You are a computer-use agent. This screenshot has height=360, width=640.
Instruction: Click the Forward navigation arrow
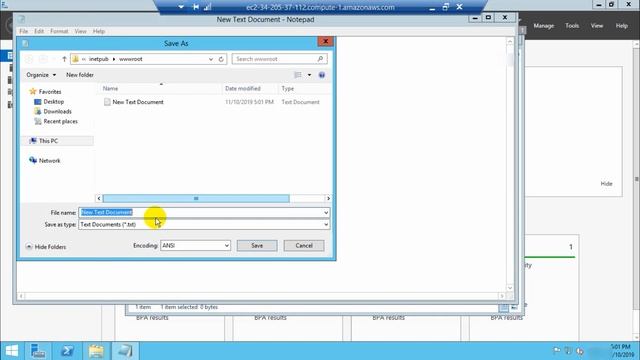point(43,59)
